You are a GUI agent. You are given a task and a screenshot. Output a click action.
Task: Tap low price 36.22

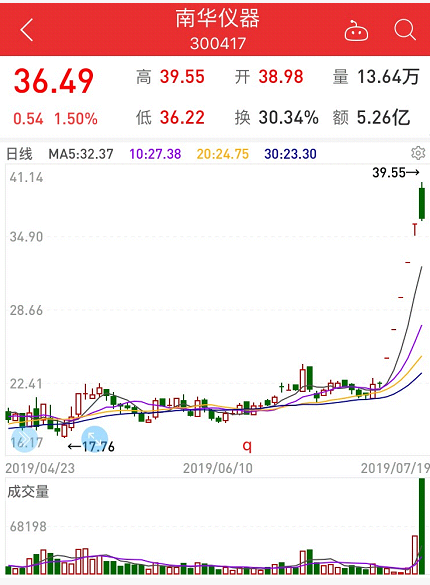point(182,118)
